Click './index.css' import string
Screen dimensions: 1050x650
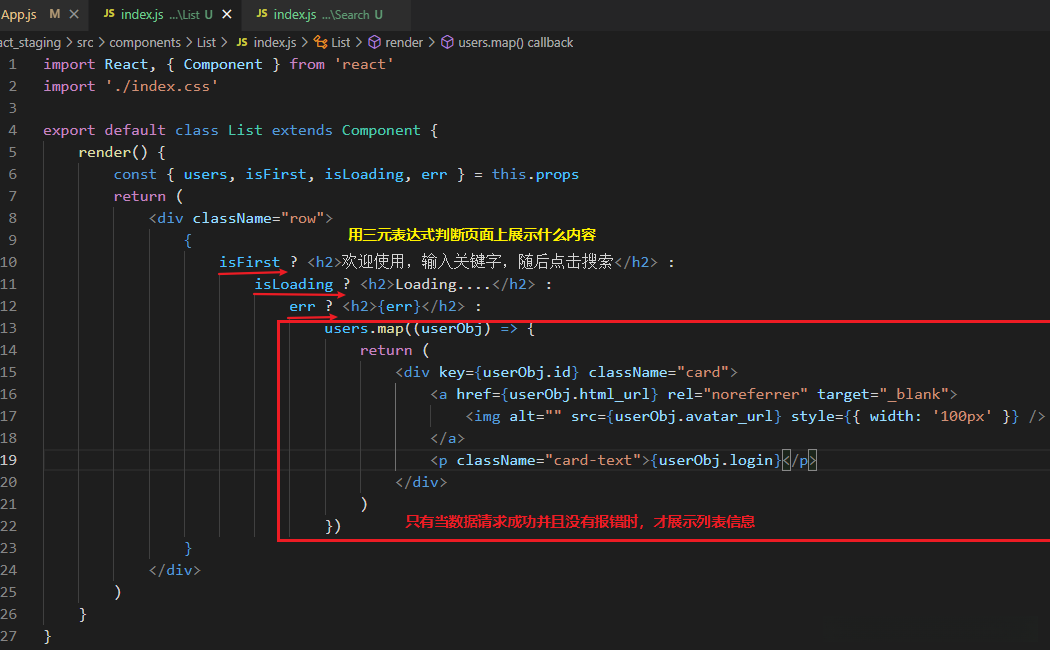coord(161,86)
